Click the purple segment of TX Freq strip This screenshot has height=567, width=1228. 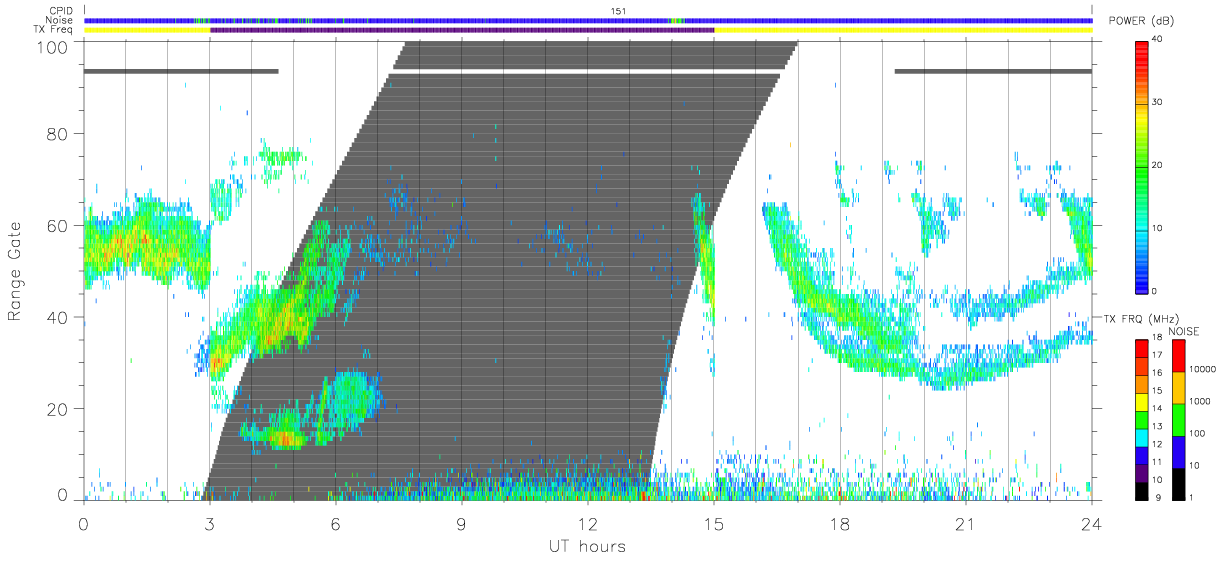click(462, 30)
